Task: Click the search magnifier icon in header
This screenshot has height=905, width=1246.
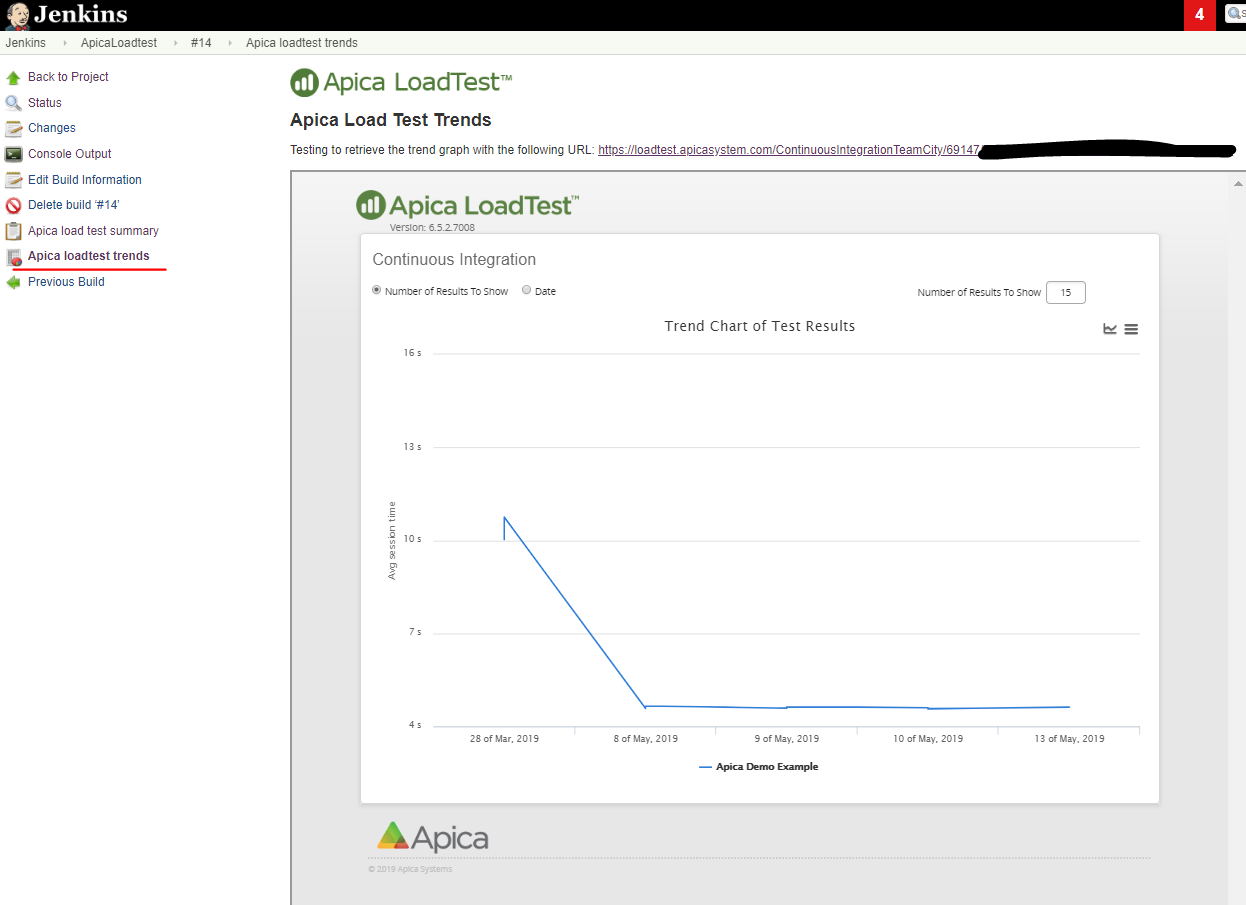Action: pyautogui.click(x=1232, y=14)
